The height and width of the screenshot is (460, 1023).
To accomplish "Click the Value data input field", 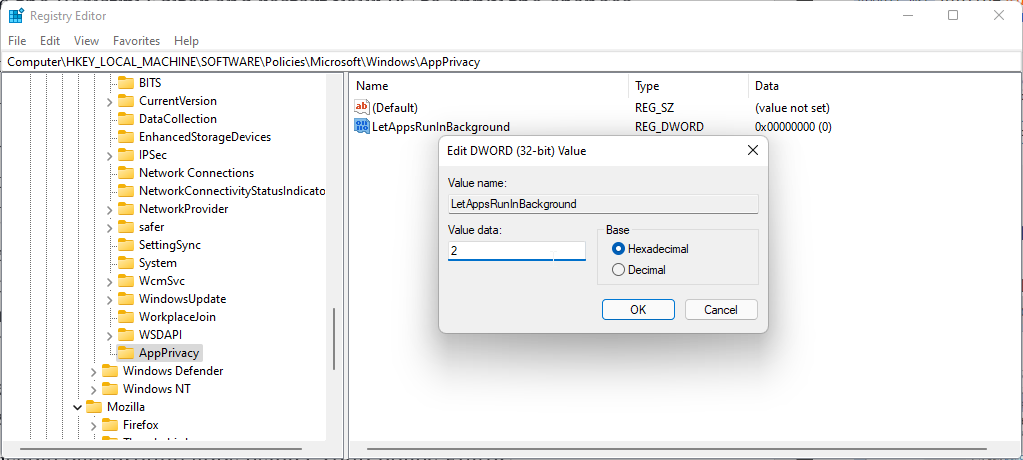I will [x=516, y=251].
